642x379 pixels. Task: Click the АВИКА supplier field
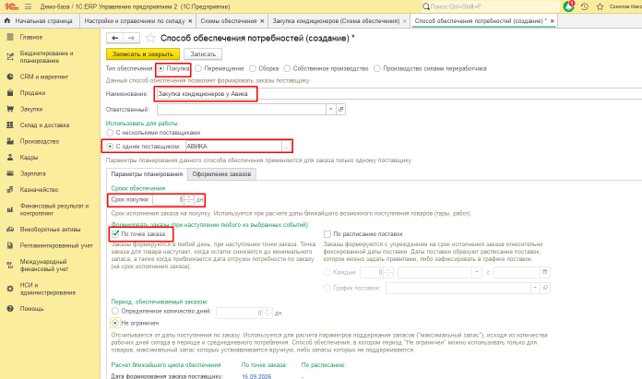click(x=233, y=146)
